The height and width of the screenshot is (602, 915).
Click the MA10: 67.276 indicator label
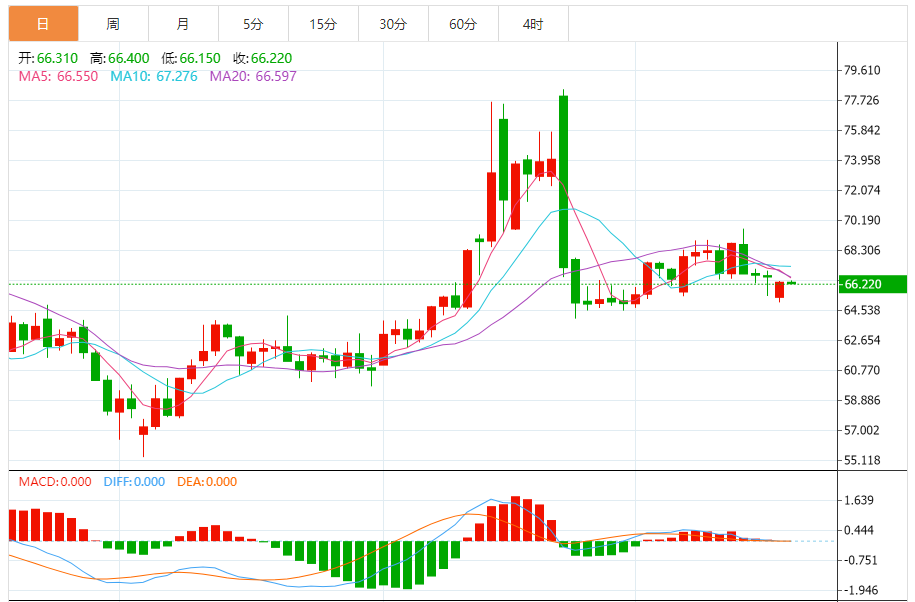(154, 76)
